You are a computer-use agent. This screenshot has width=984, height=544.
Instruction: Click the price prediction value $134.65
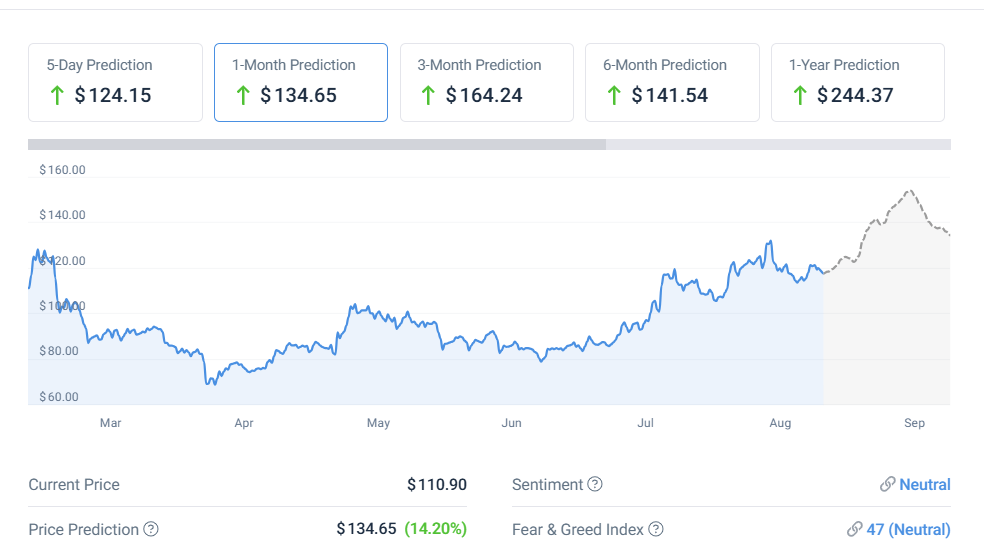(x=366, y=529)
